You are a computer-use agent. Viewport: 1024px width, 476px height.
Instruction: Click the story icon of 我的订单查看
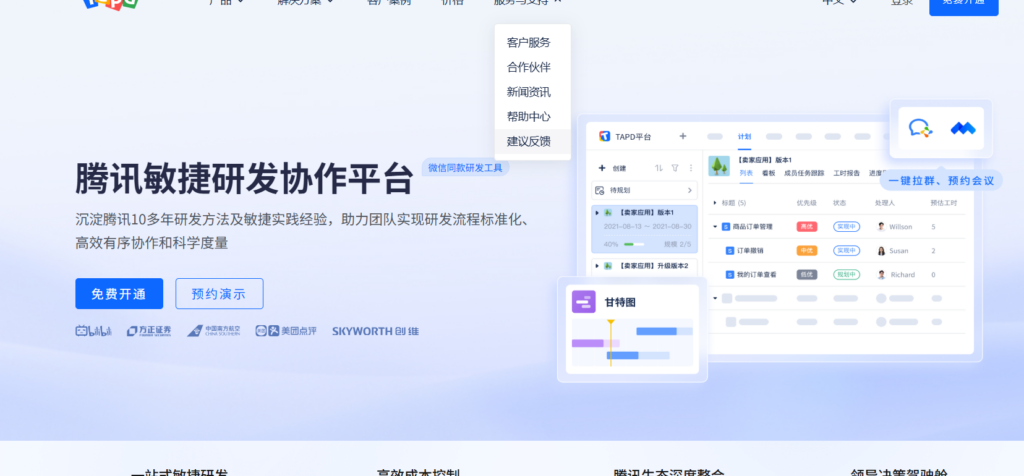point(730,275)
